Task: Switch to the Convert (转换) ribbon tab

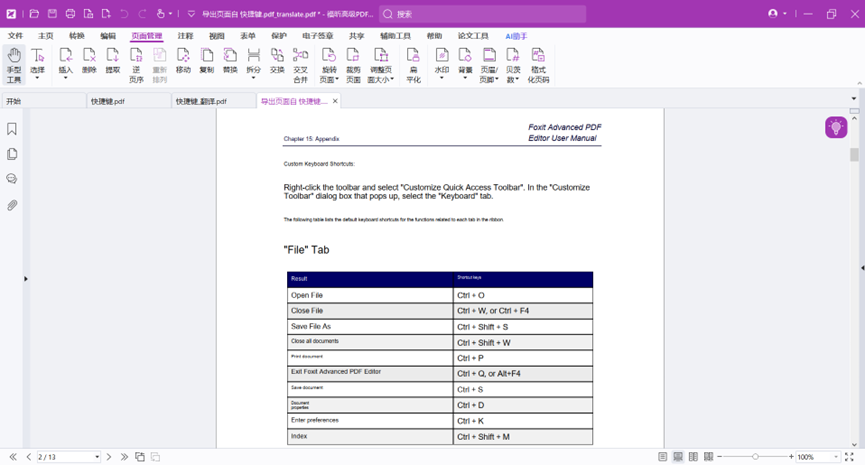Action: 77,36
